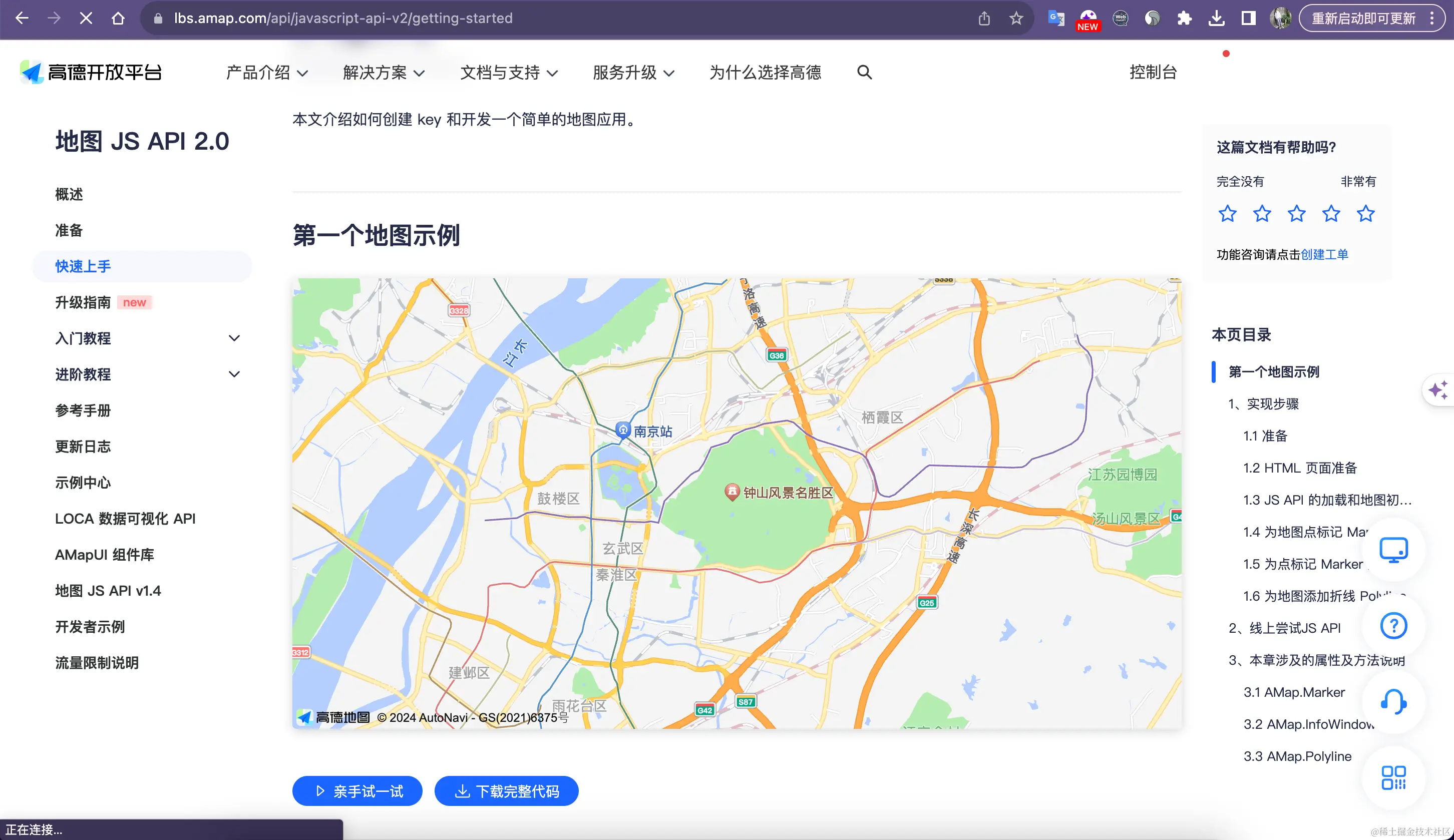The height and width of the screenshot is (840, 1454).
Task: Expand the 服务升级 dropdown menu
Action: coord(633,72)
